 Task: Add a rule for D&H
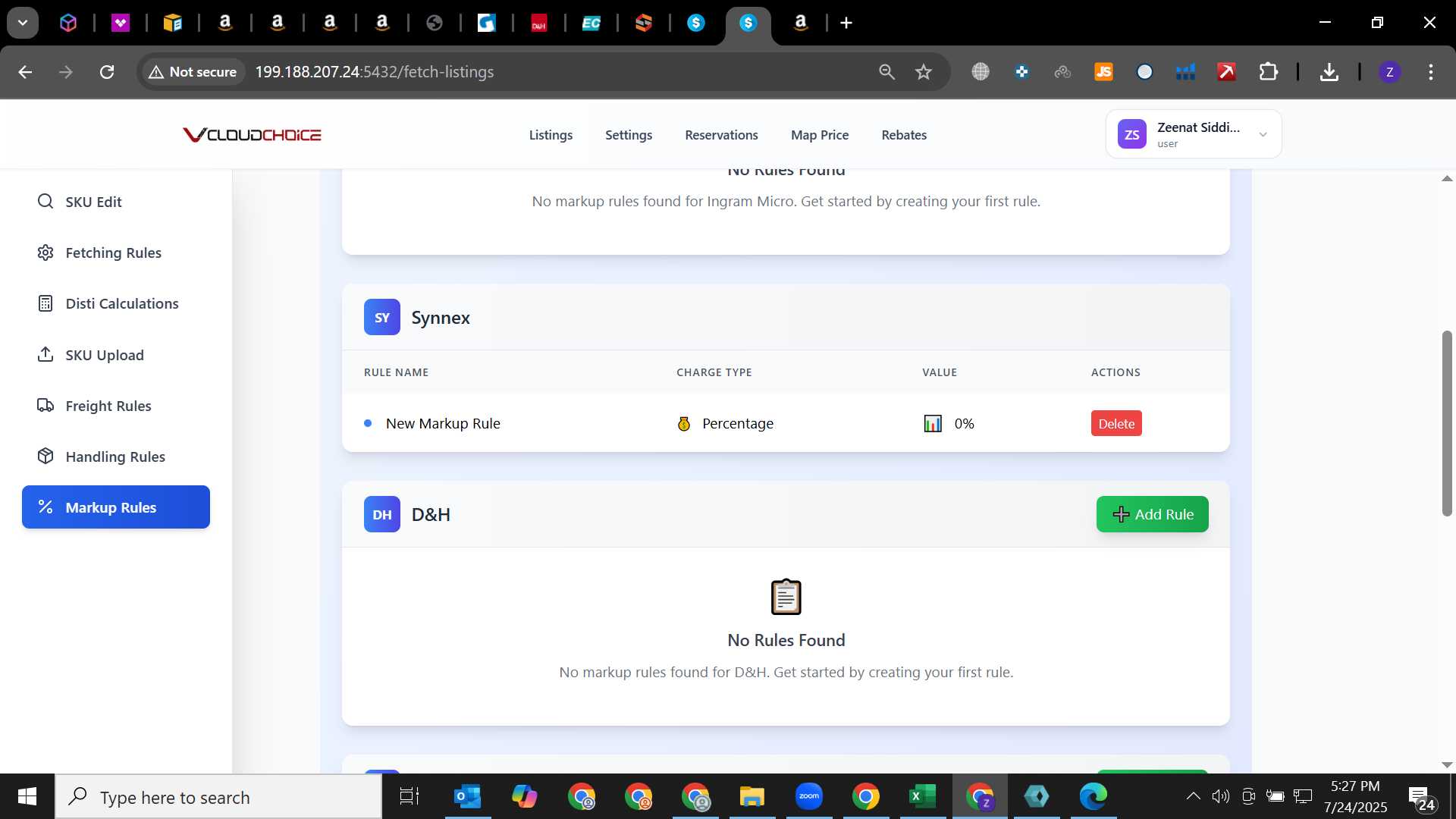point(1152,514)
